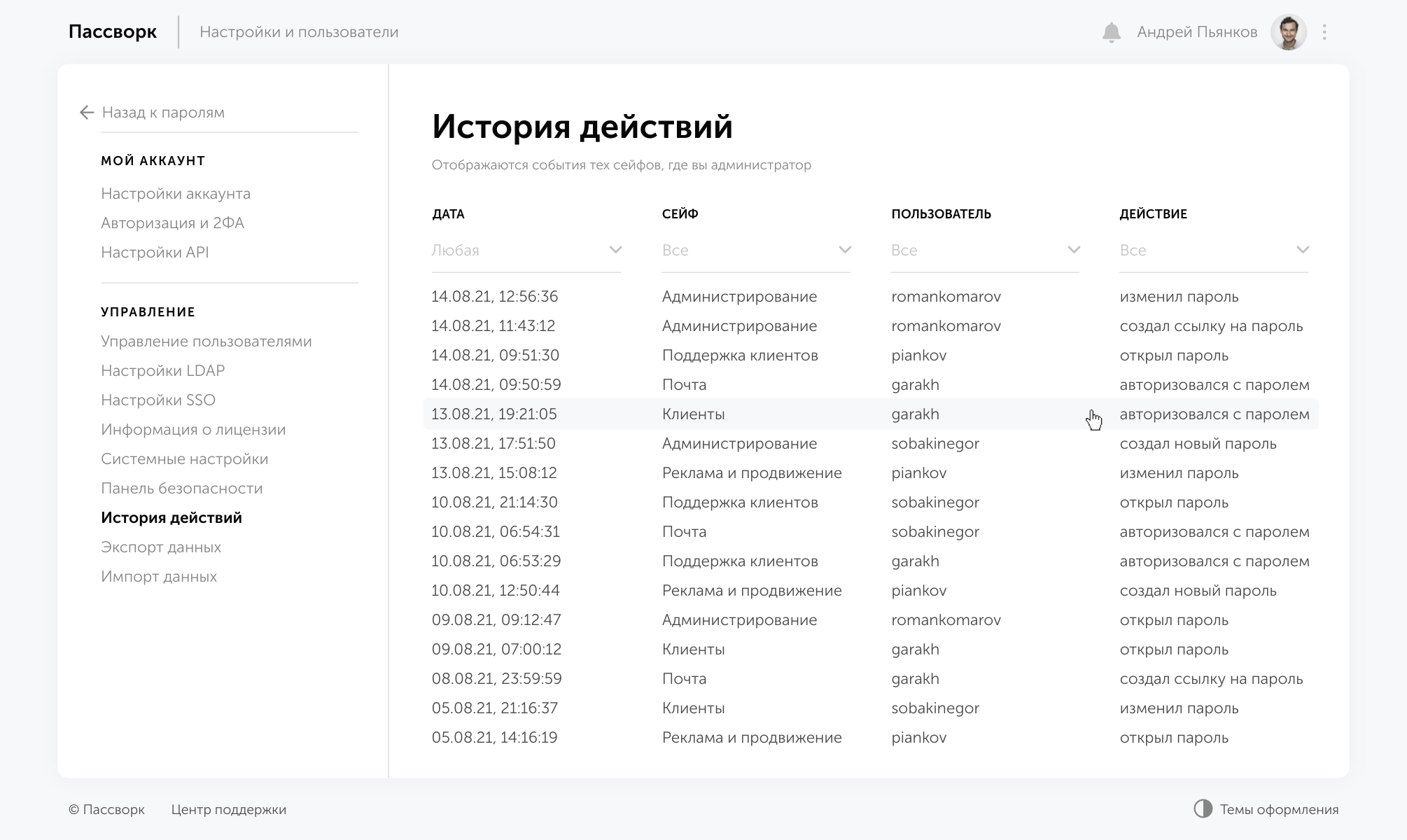The image size is (1407, 840).
Task: Open Управление пользователями section
Action: click(x=206, y=342)
